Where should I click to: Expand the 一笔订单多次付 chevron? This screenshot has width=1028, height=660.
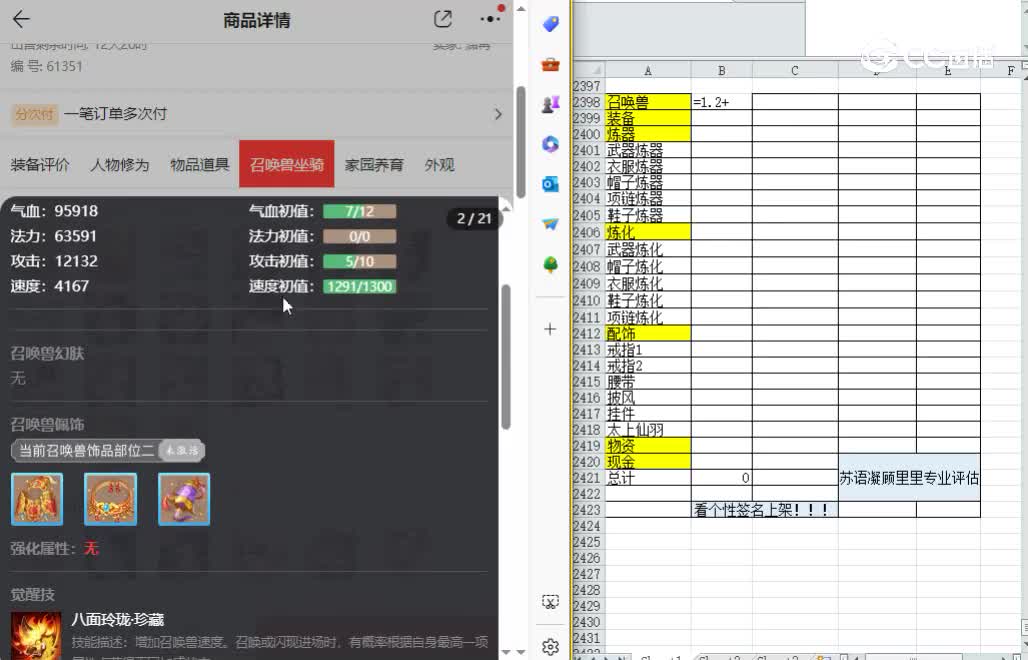[499, 114]
